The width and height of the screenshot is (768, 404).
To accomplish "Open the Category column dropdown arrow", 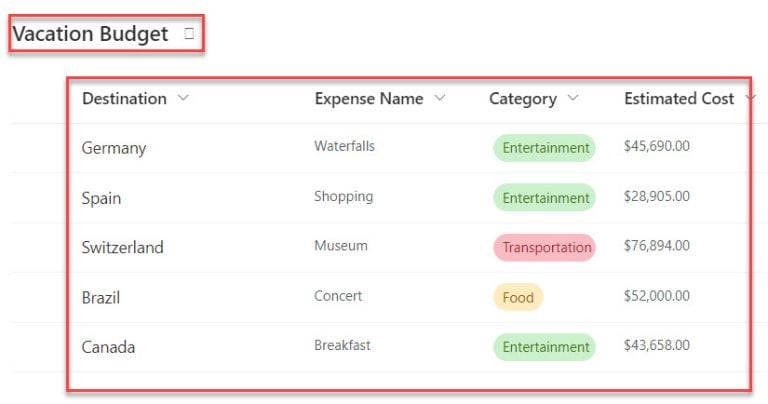I will point(572,98).
